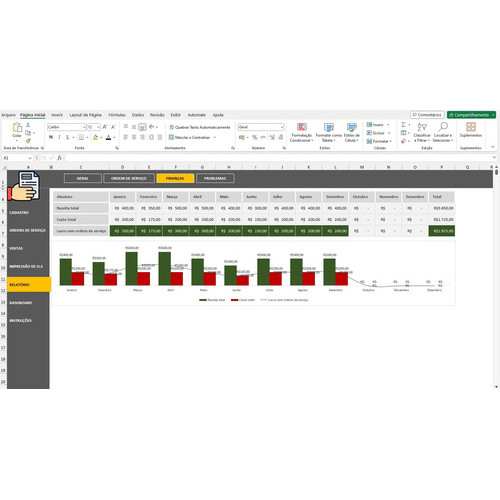This screenshot has width=500, height=500.
Task: Click the accounting number format icon
Action: [x=242, y=137]
